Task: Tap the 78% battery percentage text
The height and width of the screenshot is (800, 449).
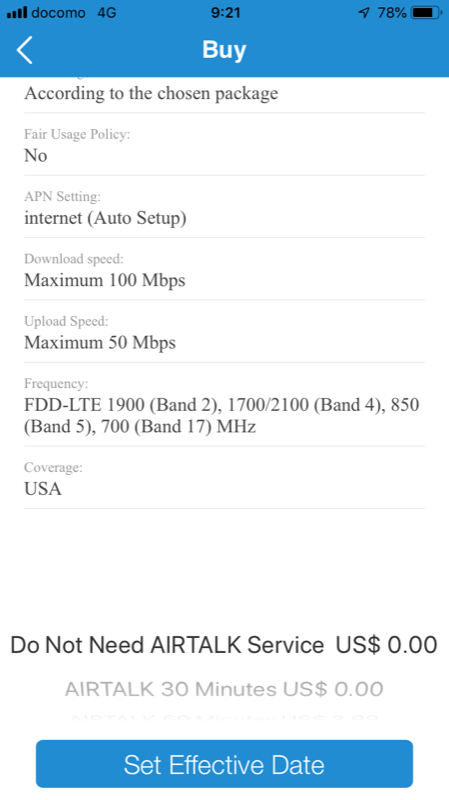Action: point(392,13)
